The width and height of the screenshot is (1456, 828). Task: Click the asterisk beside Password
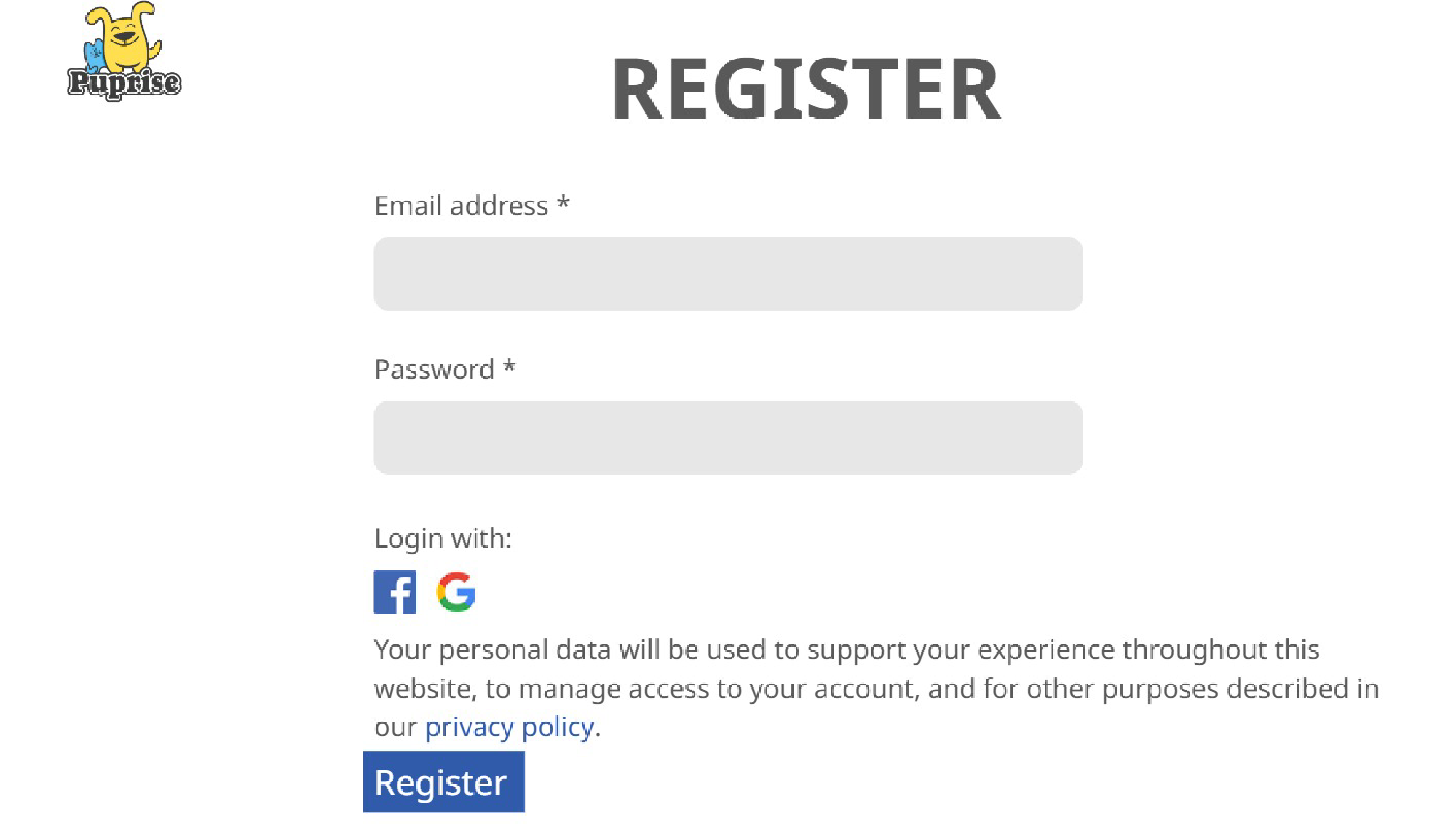coord(509,368)
